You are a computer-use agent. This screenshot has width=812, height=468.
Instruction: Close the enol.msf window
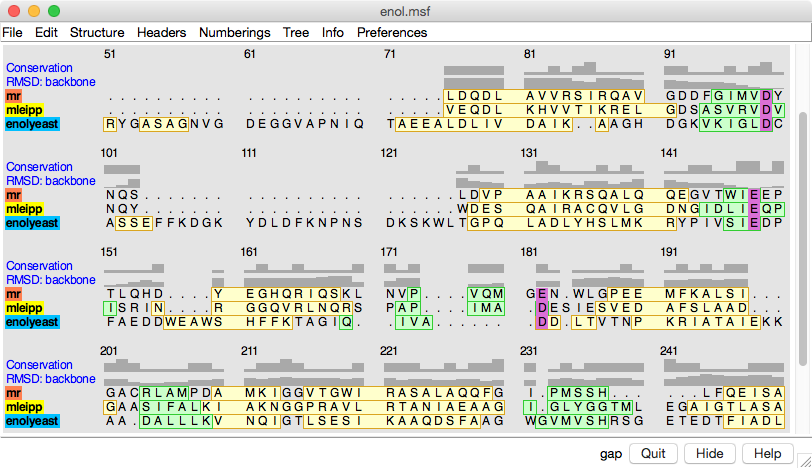(x=13, y=11)
